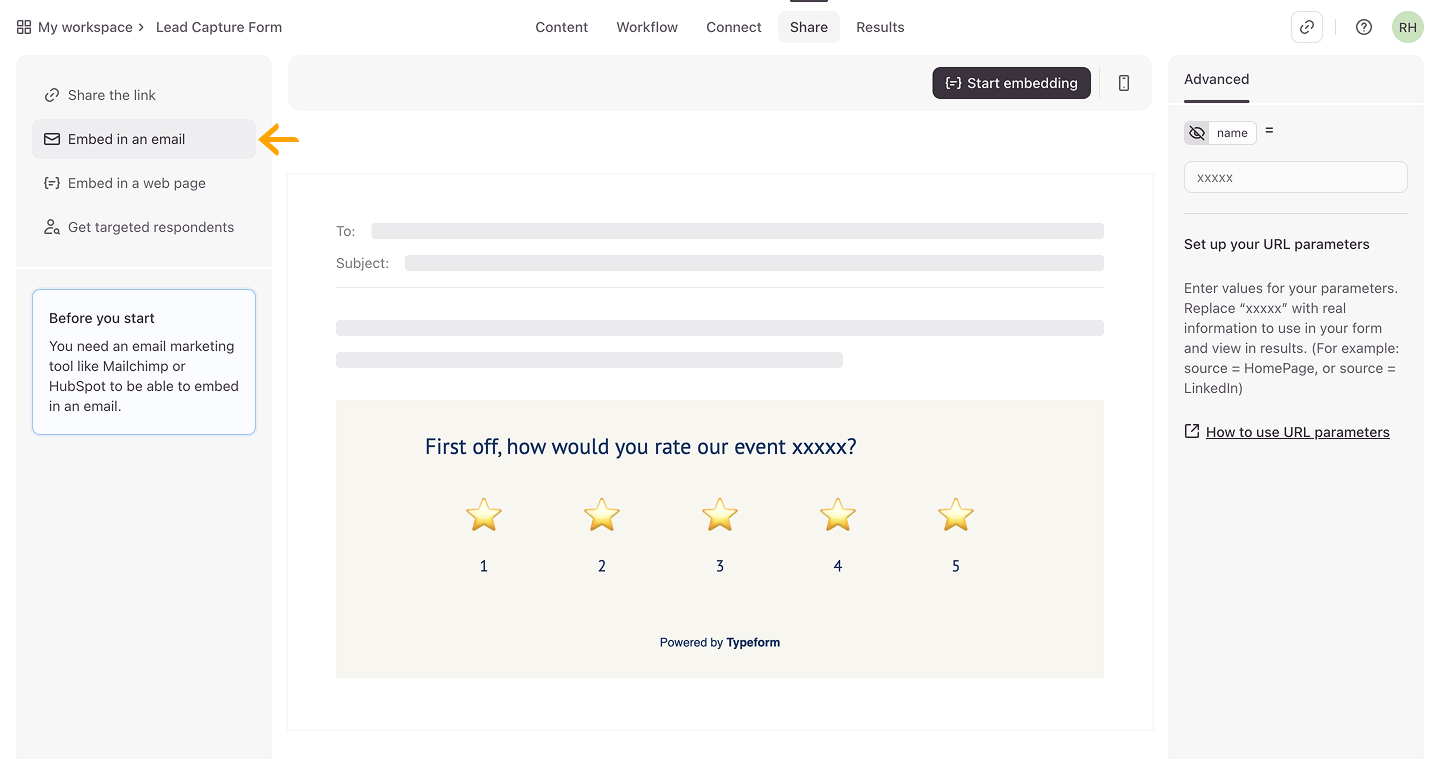Click the third star rating
1440x759 pixels.
coord(720,515)
